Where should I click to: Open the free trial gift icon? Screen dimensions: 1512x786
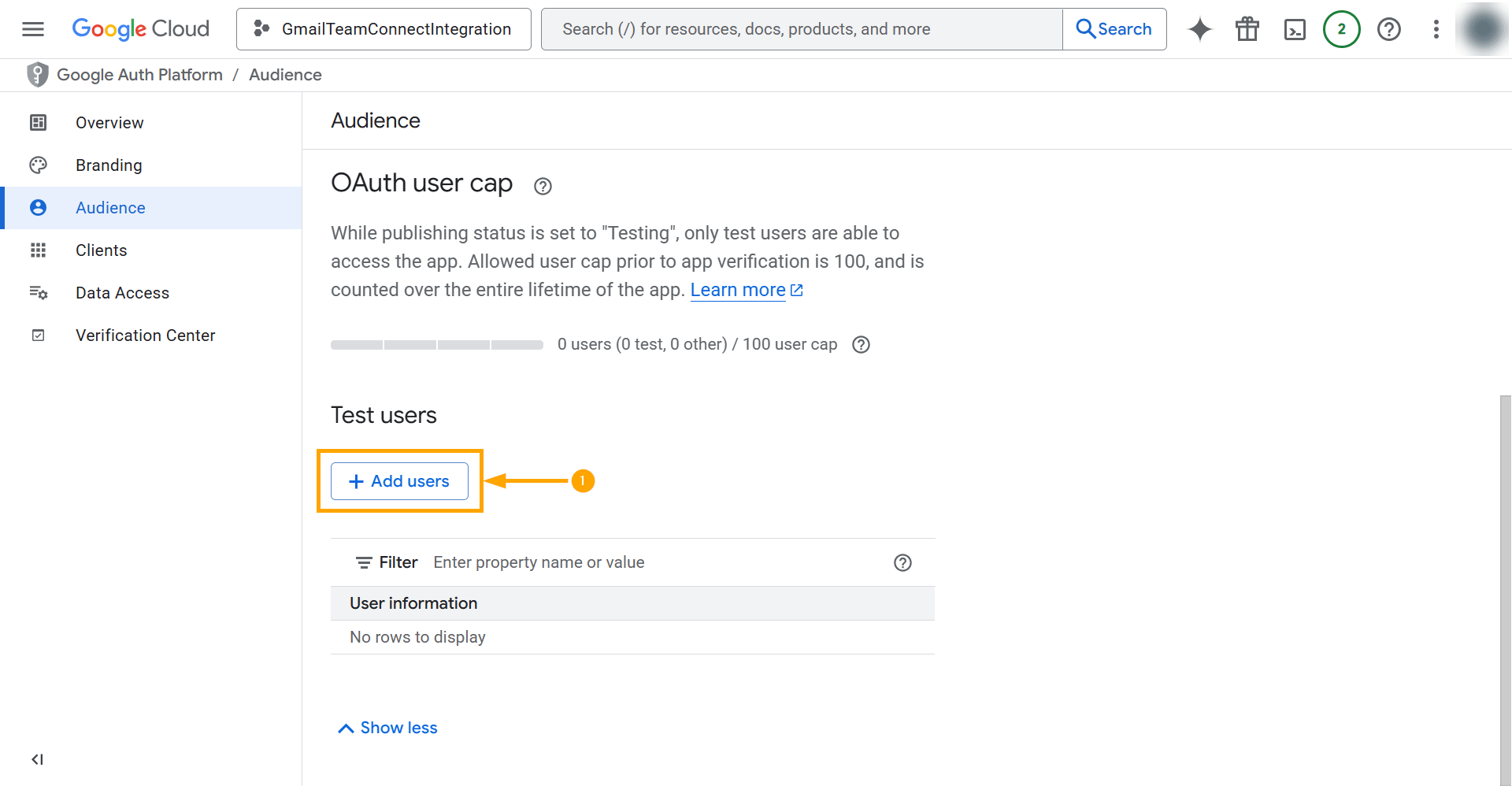click(1247, 29)
